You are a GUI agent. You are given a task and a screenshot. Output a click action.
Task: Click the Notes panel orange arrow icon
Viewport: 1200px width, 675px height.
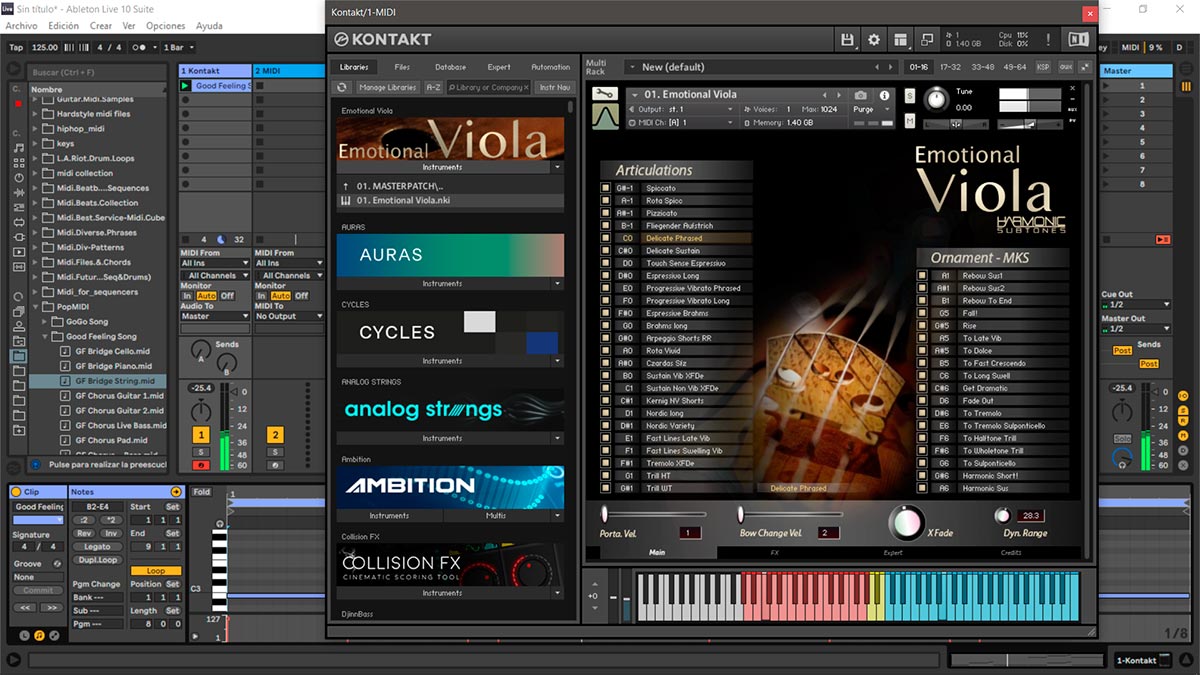tap(176, 492)
